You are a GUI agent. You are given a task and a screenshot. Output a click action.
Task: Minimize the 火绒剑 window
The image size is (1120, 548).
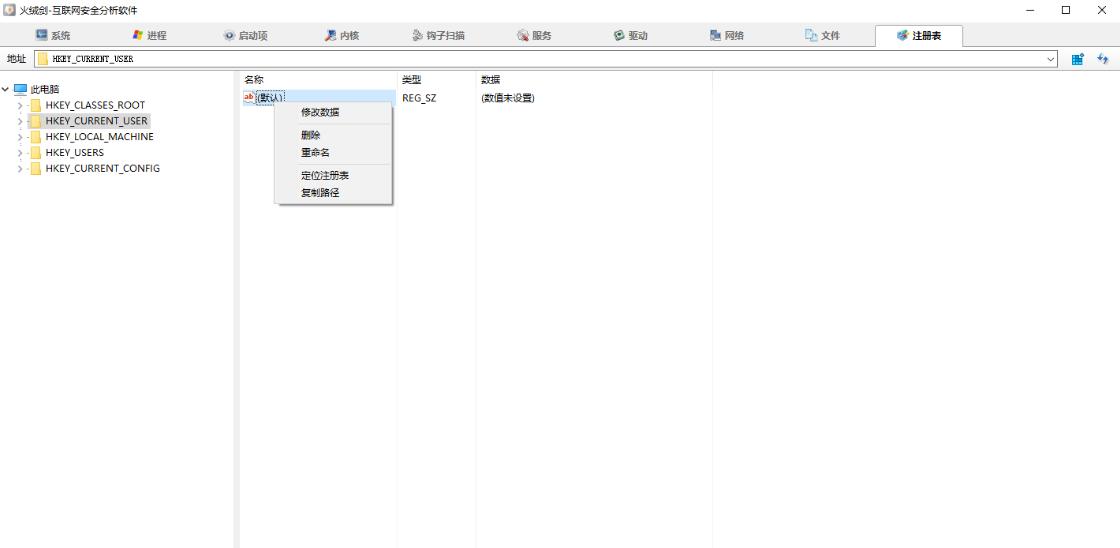pos(1031,10)
